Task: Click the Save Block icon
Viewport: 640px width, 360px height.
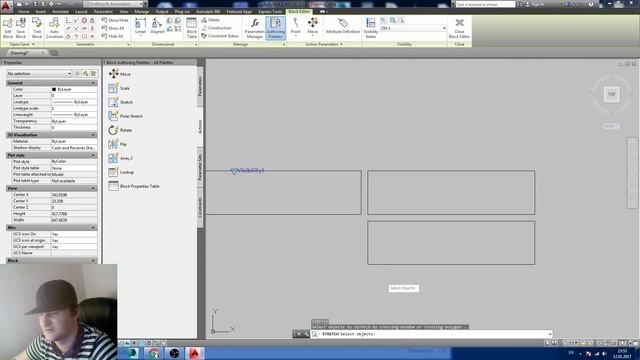Action: 20,28
